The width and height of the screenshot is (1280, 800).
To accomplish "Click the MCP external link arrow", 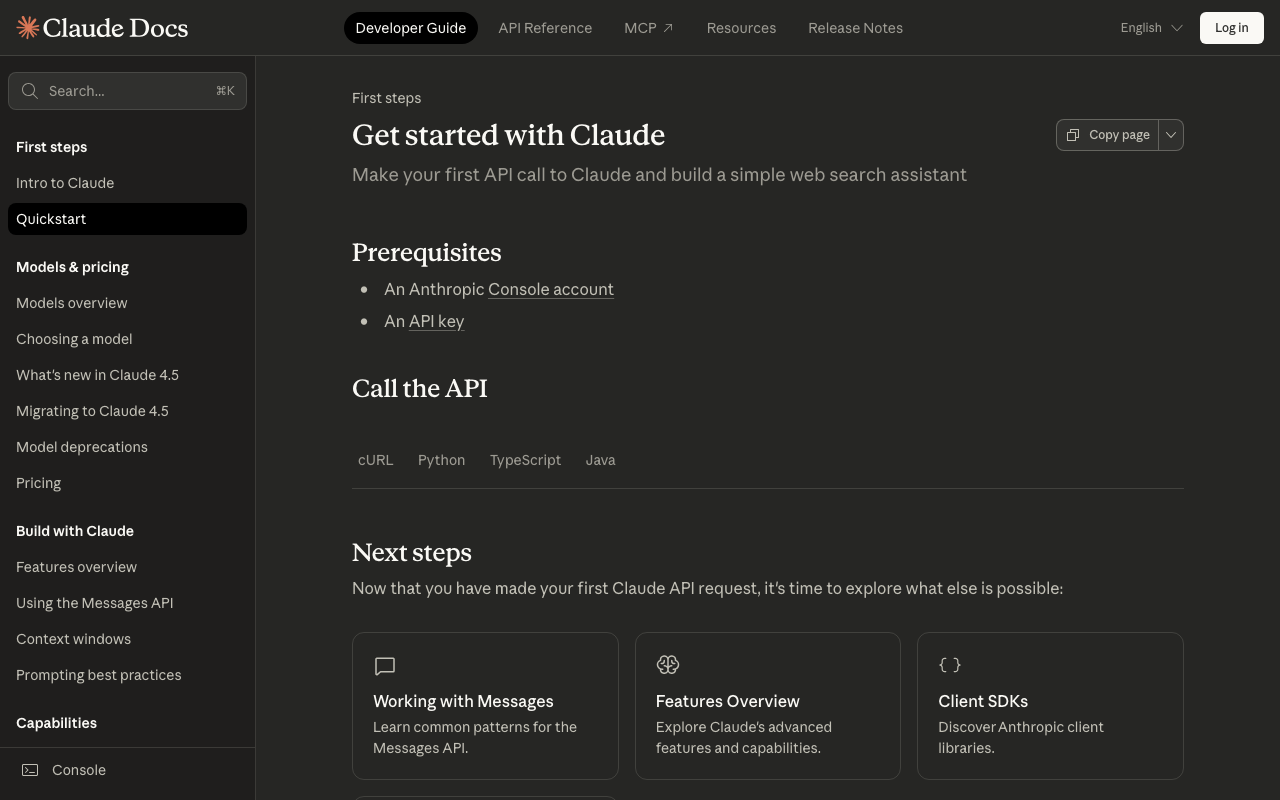I will [668, 28].
